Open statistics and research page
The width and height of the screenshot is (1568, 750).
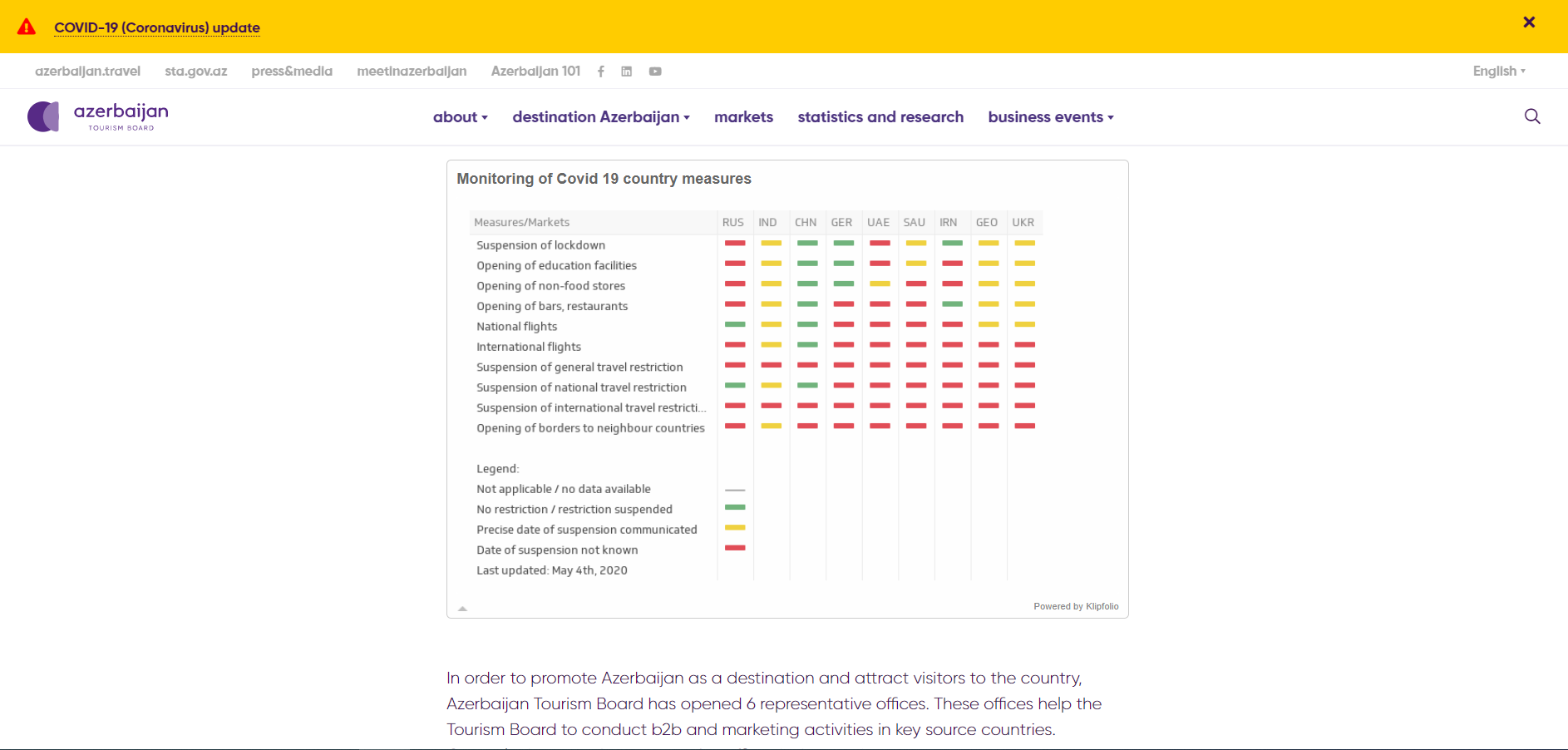pos(880,117)
